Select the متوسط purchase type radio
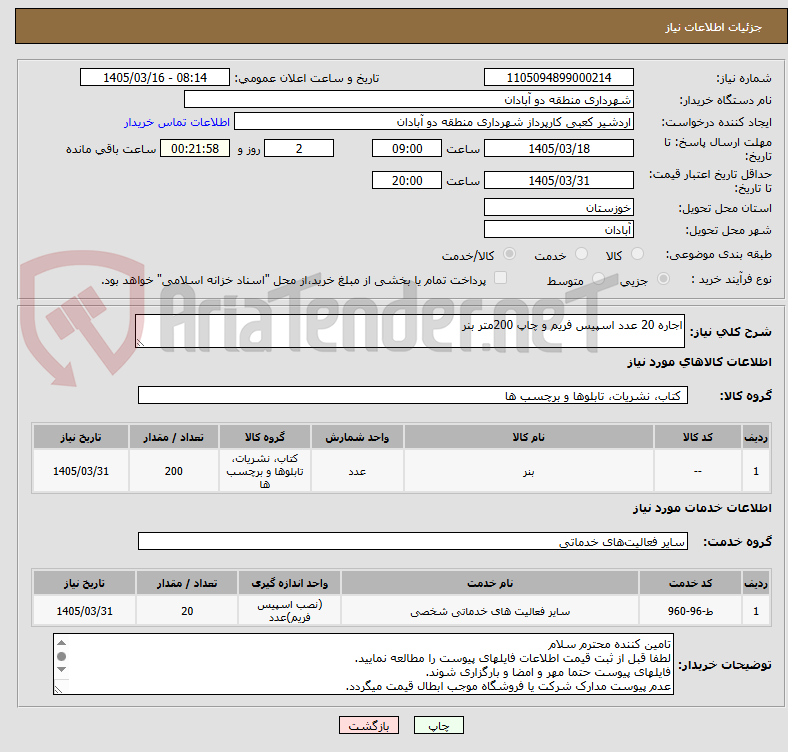Image resolution: width=788 pixels, height=752 pixels. (x=598, y=278)
